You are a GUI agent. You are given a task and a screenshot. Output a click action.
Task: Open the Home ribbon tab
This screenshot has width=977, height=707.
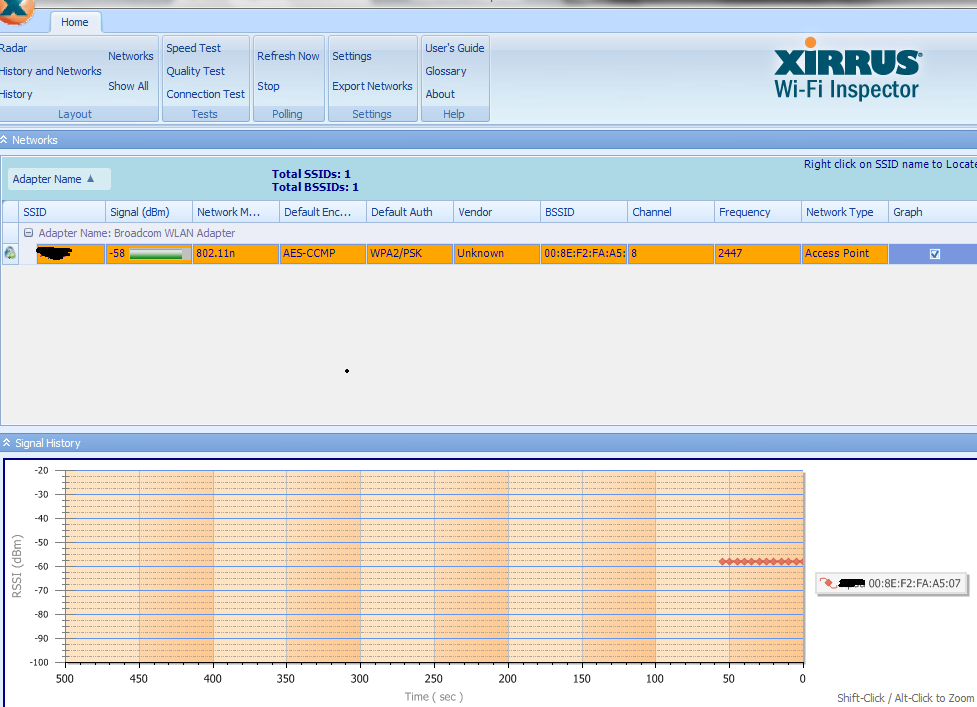click(75, 22)
